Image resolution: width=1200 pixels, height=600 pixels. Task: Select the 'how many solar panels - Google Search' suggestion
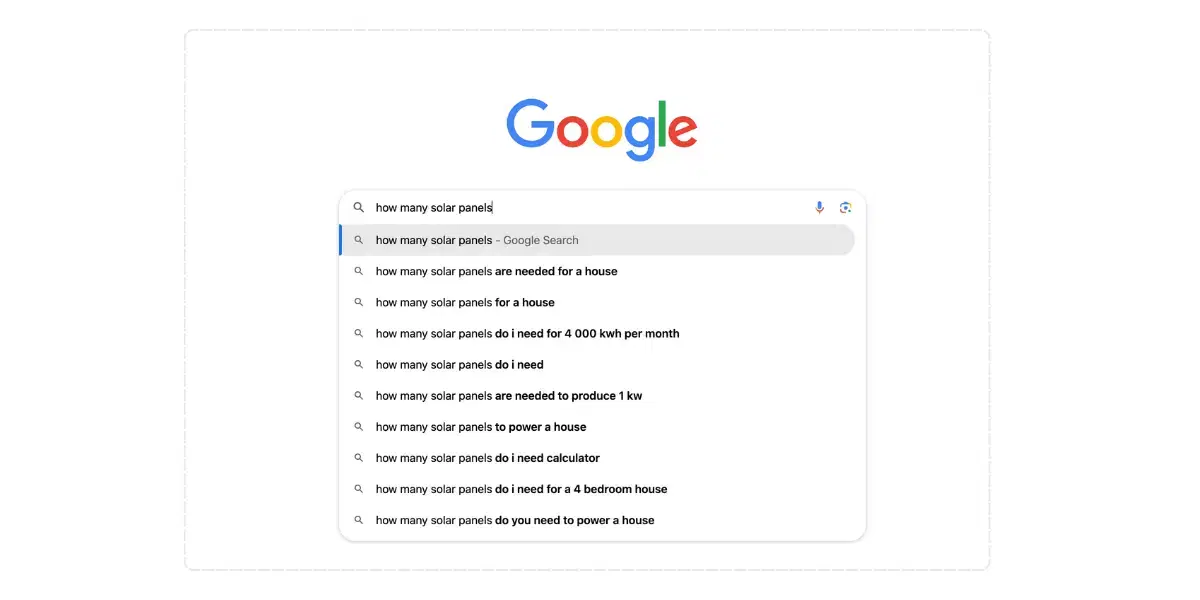(476, 240)
